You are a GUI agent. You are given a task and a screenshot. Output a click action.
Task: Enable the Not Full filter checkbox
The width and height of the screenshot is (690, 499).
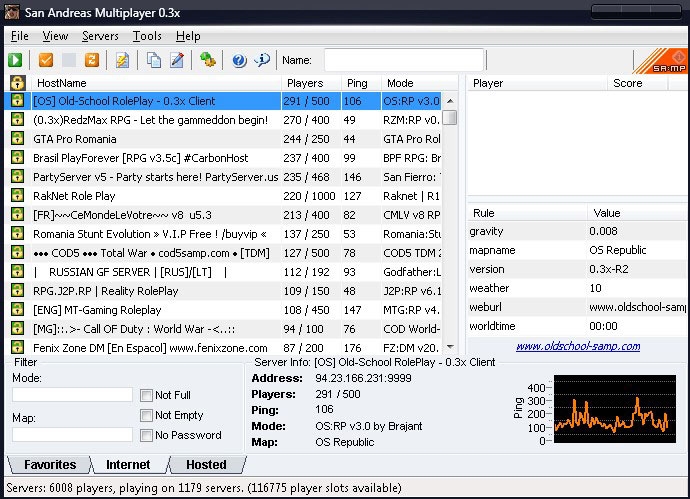[x=147, y=395]
